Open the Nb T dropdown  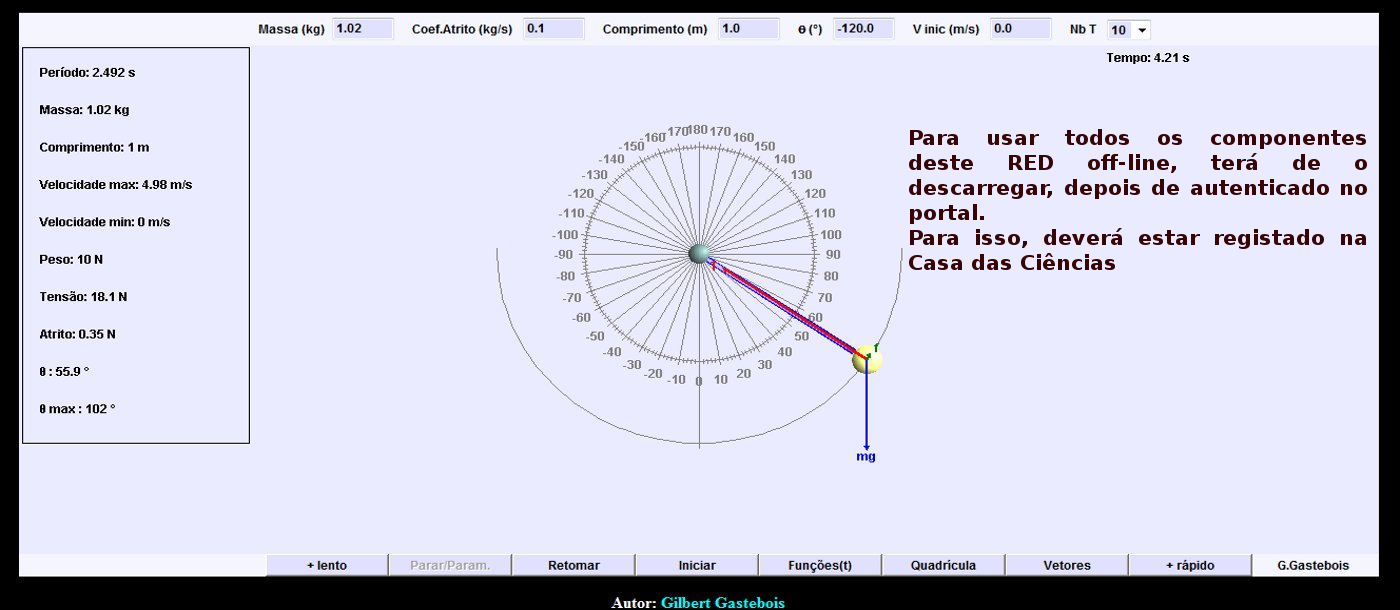pos(1129,30)
